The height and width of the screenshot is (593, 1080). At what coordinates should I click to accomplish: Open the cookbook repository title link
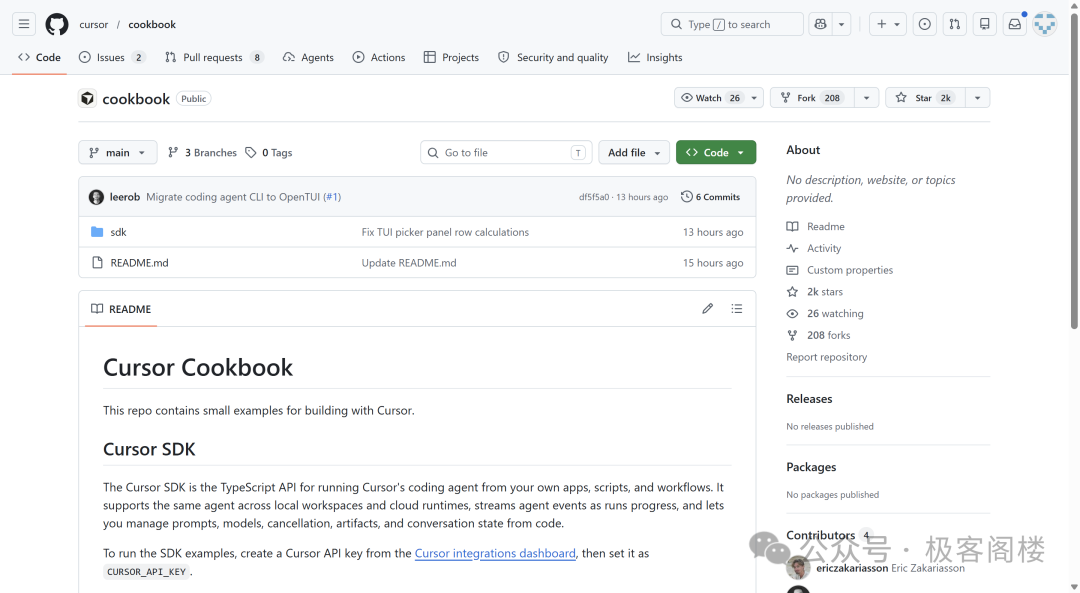pos(136,98)
